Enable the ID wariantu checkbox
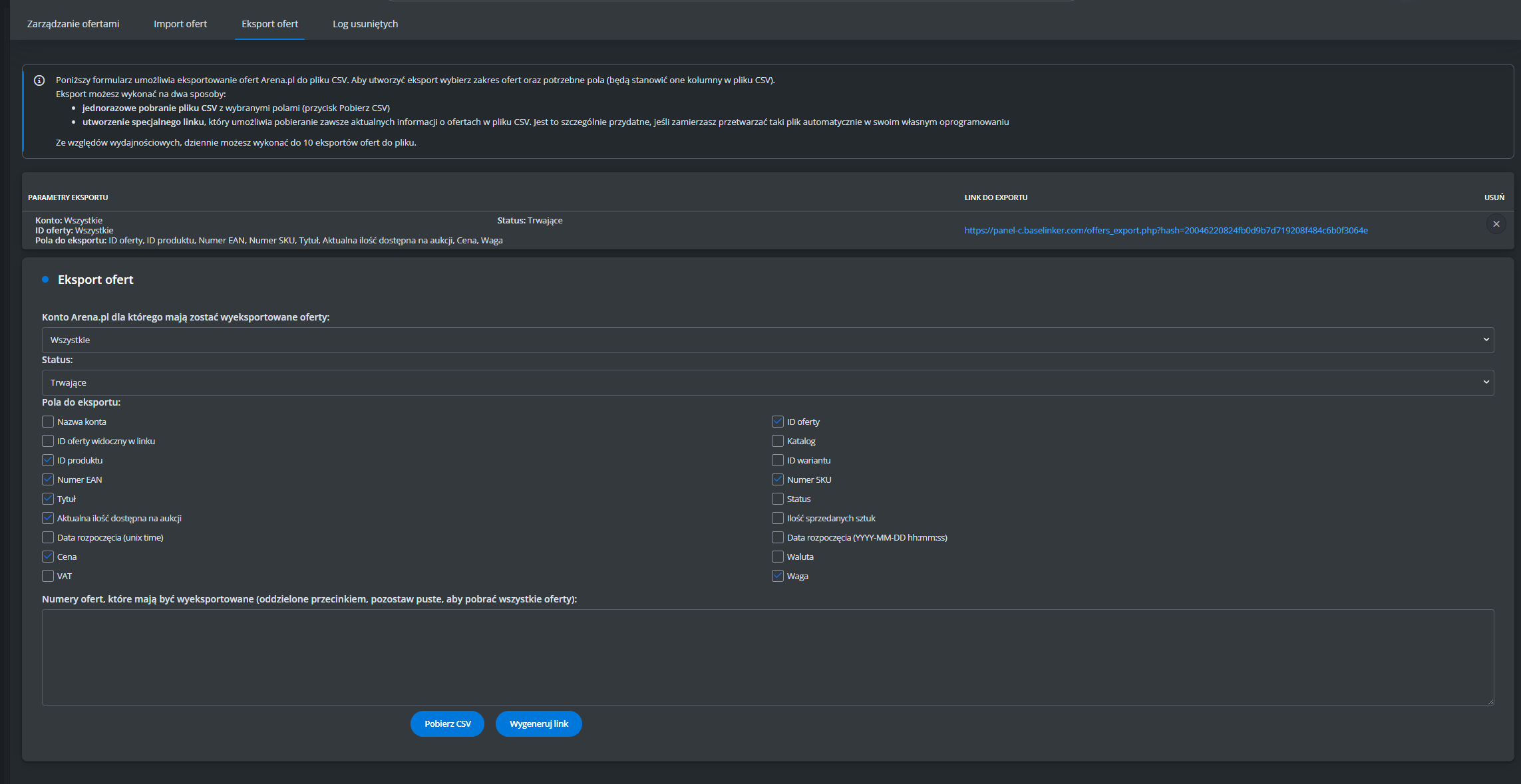This screenshot has width=1521, height=784. [778, 460]
